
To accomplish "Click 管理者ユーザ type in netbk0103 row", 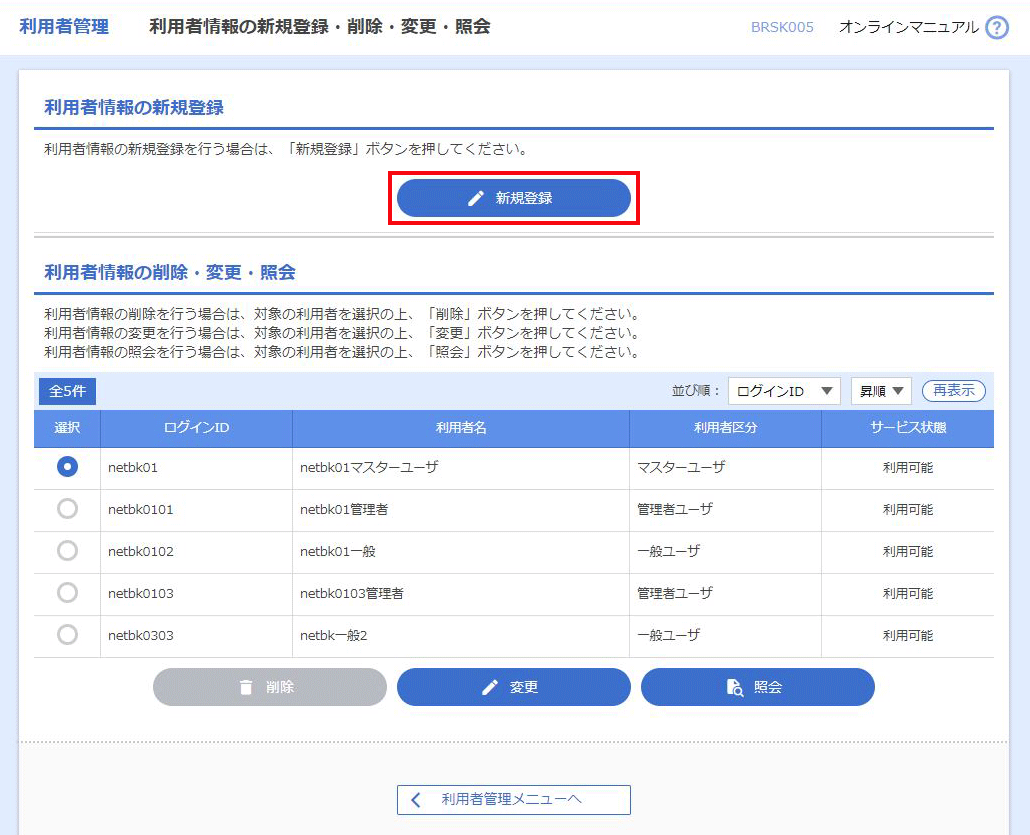I will (x=675, y=594).
